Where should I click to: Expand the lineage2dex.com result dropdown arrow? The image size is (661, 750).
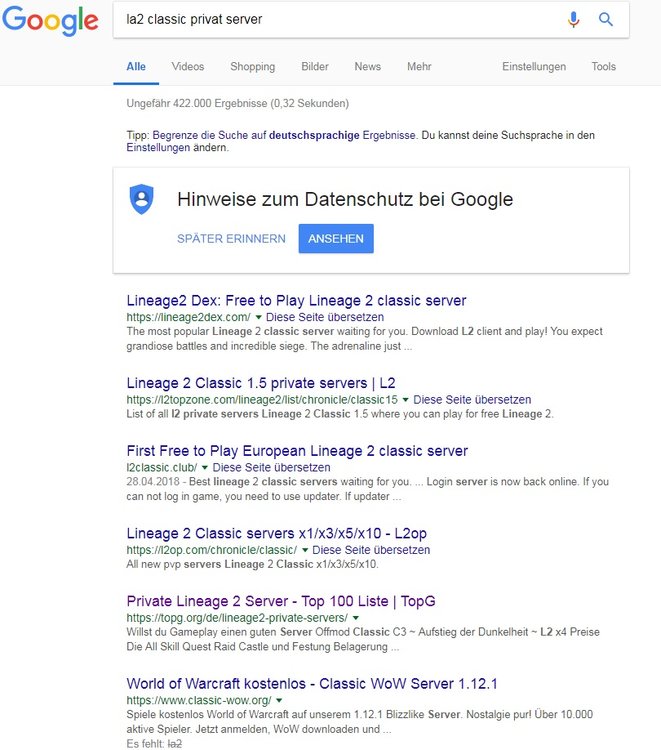(258, 317)
